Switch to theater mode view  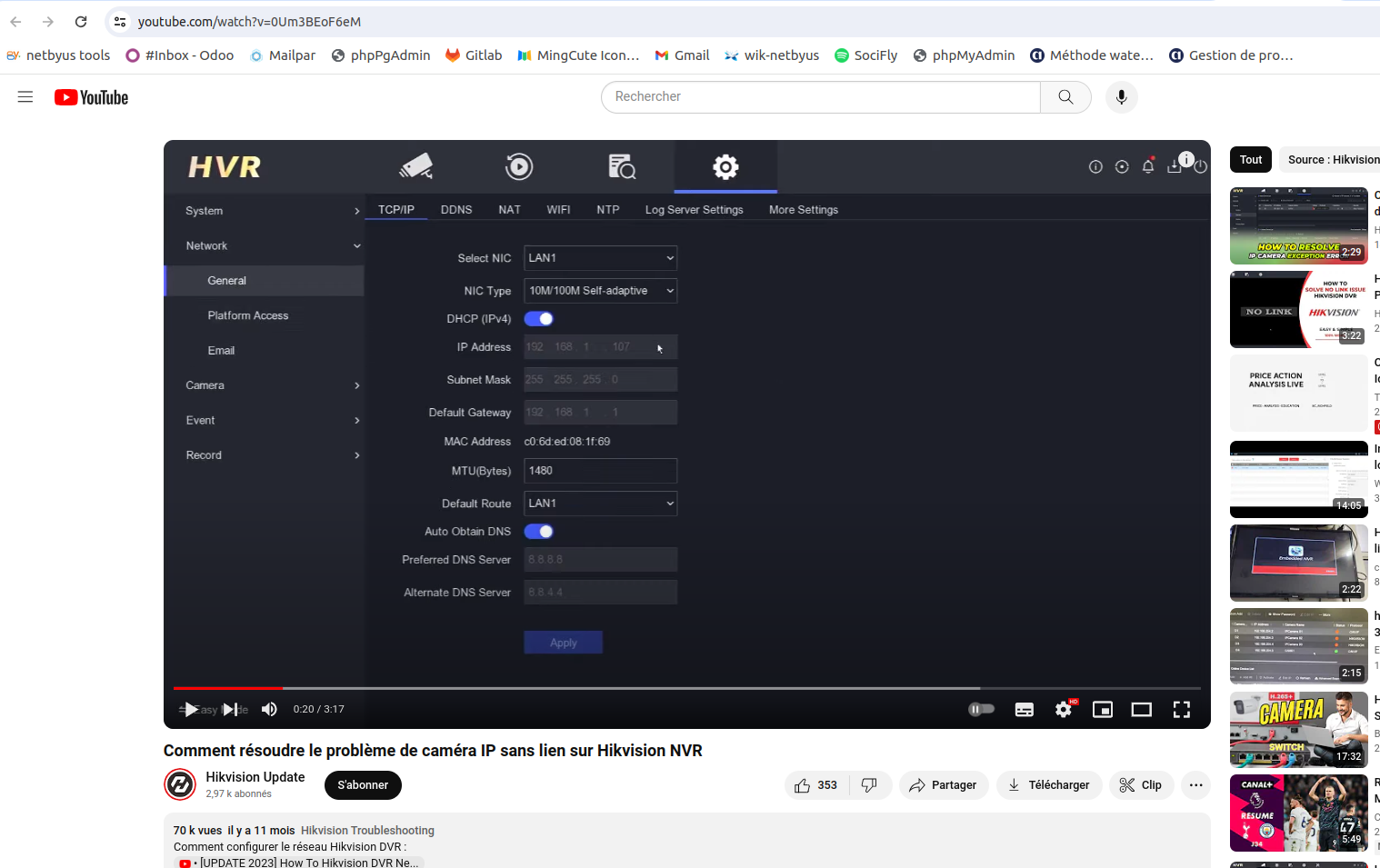(x=1142, y=709)
